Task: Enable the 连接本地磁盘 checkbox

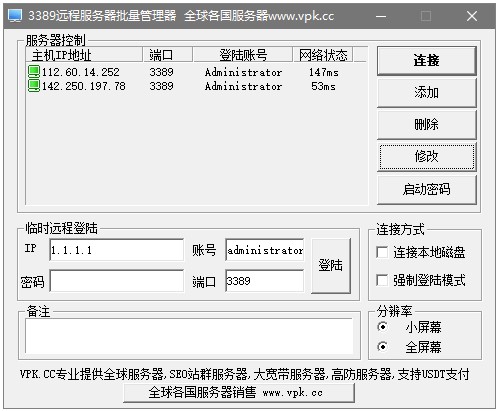Action: pos(382,252)
